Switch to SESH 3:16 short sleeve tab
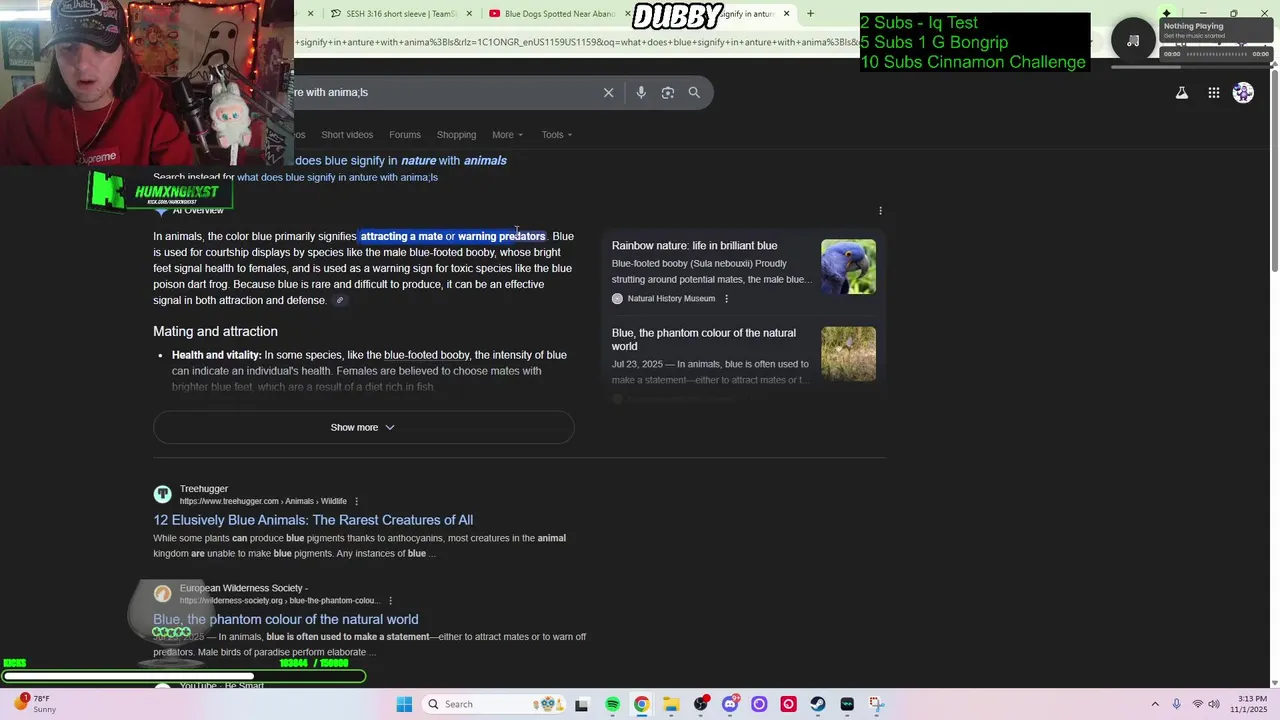1280x720 pixels. click(395, 14)
